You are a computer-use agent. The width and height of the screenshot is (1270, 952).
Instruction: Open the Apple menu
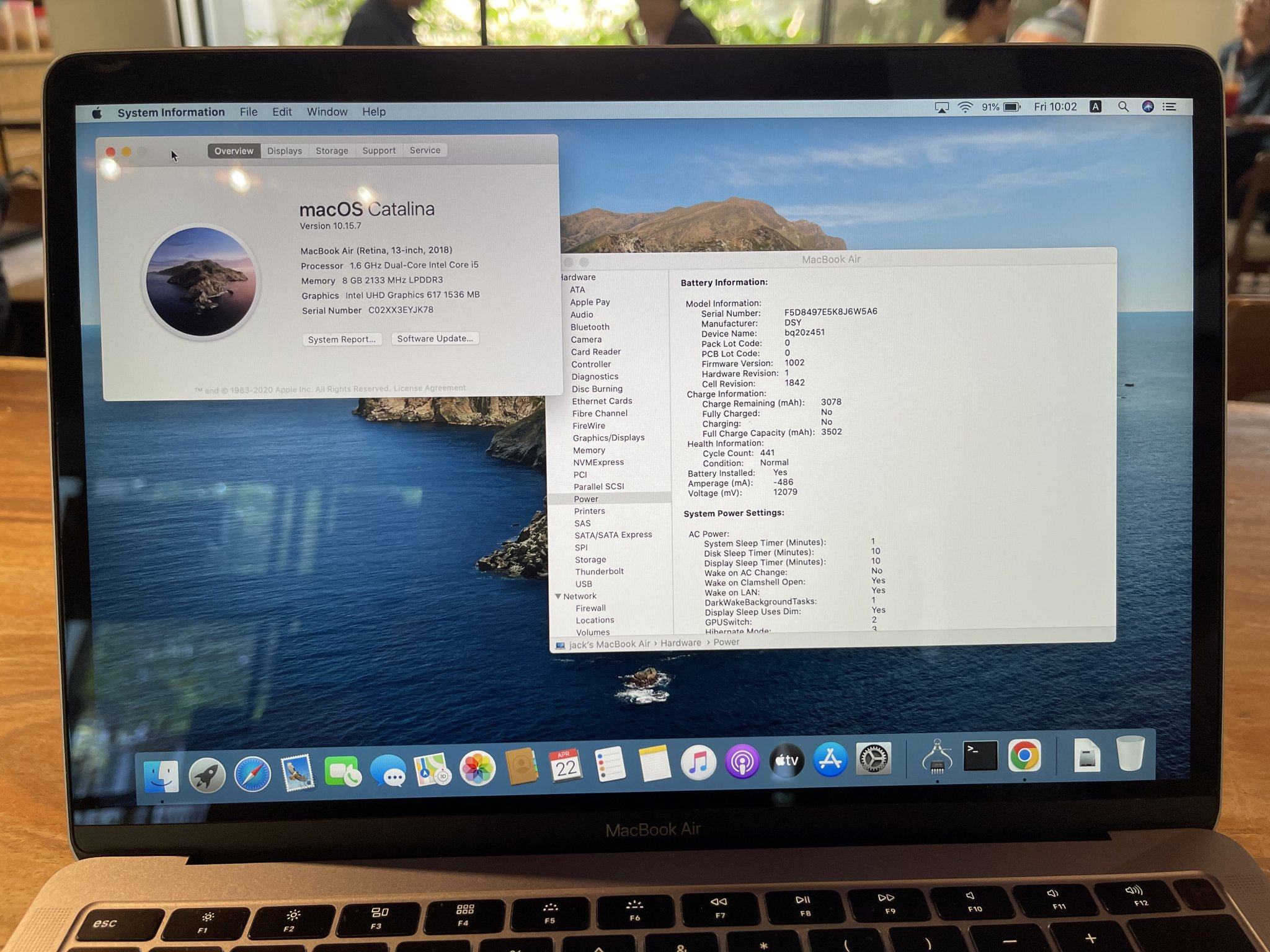click(x=97, y=113)
